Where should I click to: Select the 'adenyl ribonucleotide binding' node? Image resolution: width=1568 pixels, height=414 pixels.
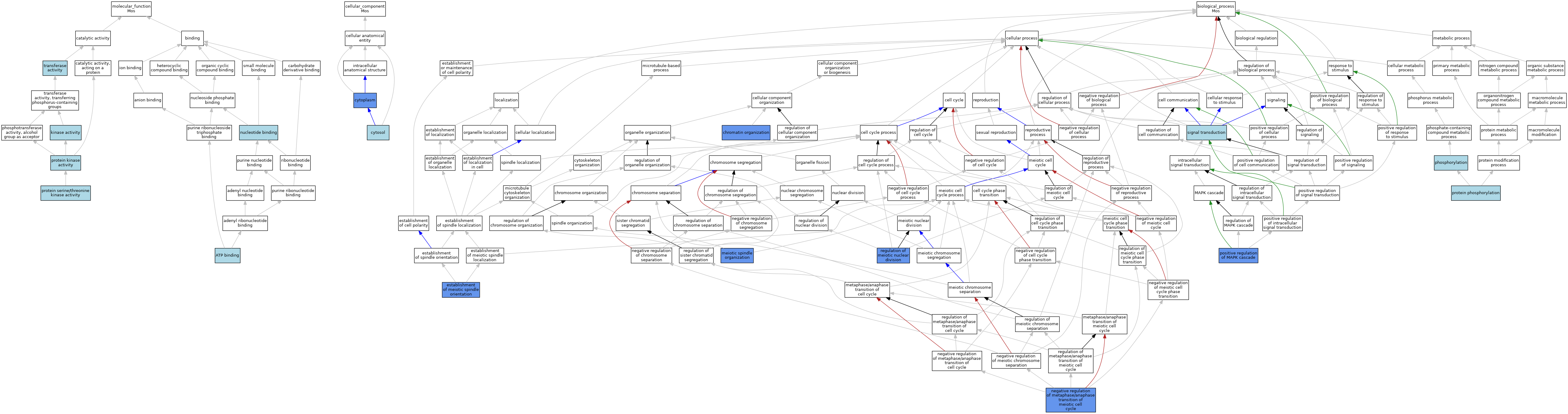click(245, 223)
